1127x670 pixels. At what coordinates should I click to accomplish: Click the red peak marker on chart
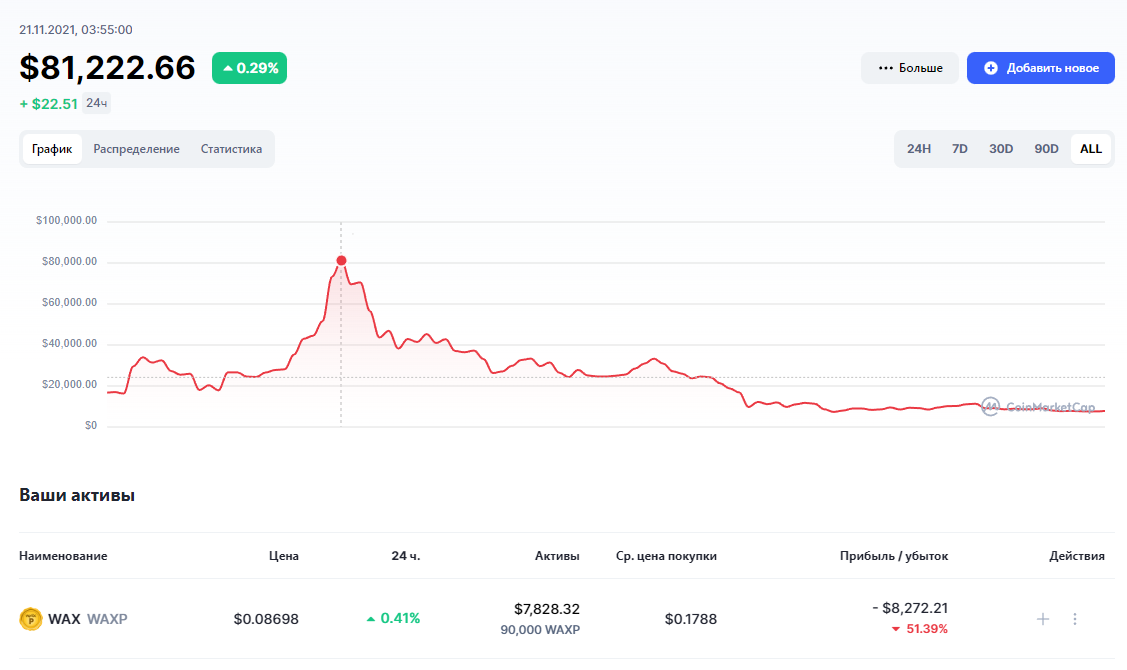(x=341, y=261)
